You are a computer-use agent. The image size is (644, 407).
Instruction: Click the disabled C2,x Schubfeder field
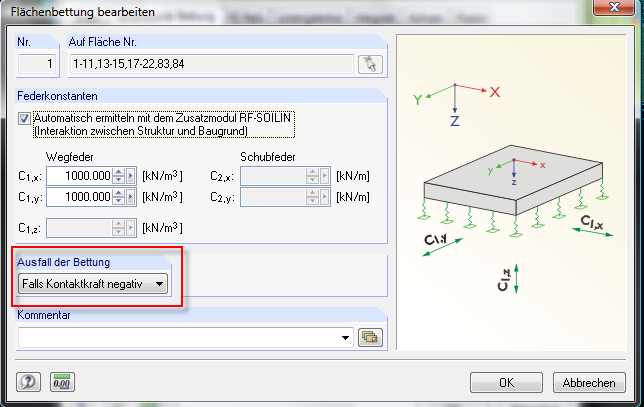274,176
